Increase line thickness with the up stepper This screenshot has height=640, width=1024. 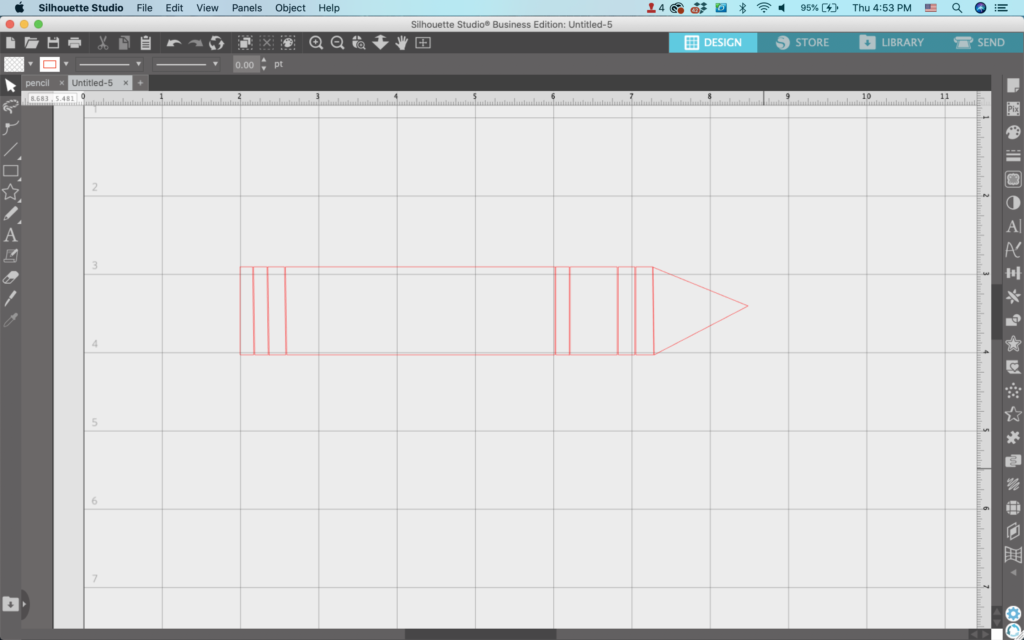264,61
